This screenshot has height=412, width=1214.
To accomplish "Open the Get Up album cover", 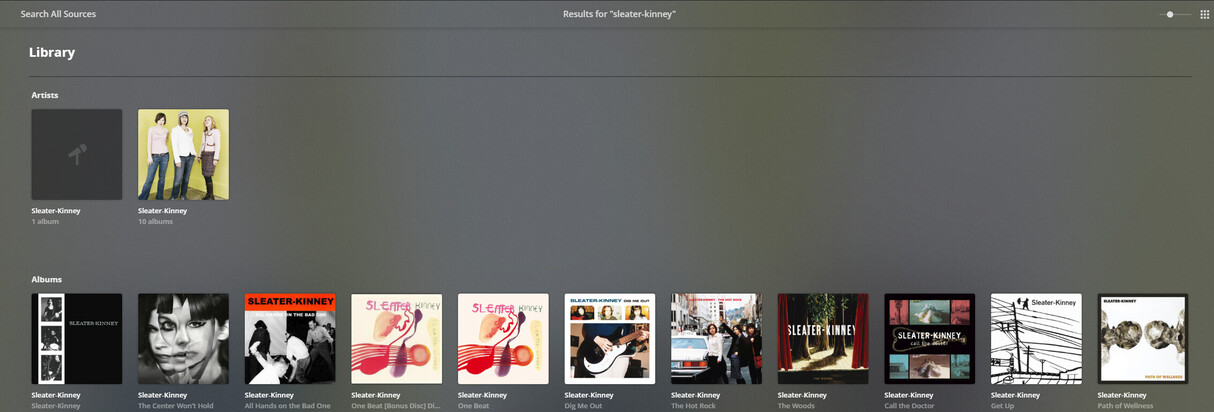I will (x=1036, y=339).
